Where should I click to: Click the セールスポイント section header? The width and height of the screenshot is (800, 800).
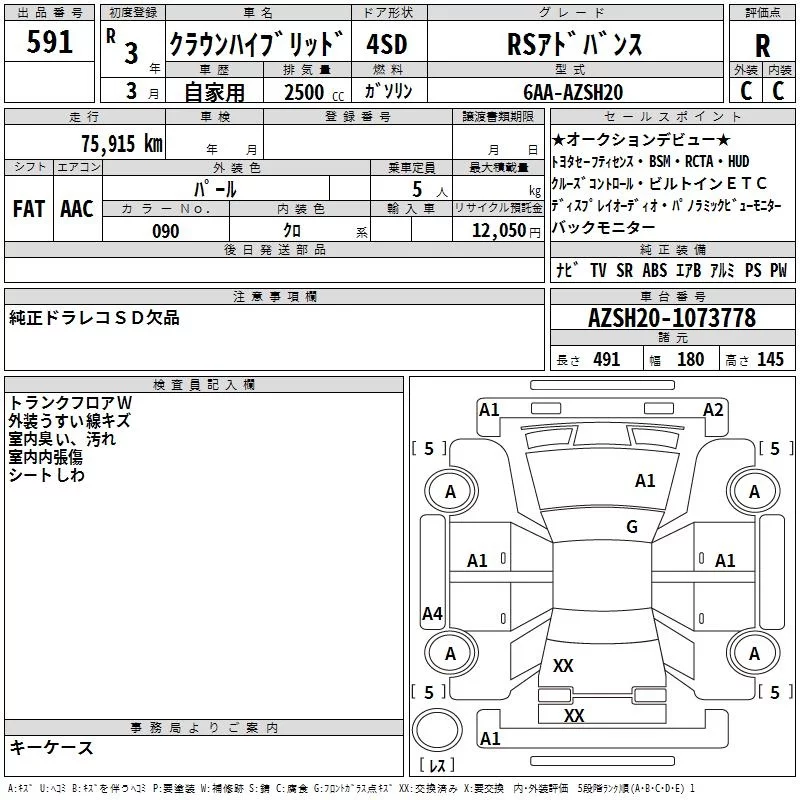coord(672,117)
